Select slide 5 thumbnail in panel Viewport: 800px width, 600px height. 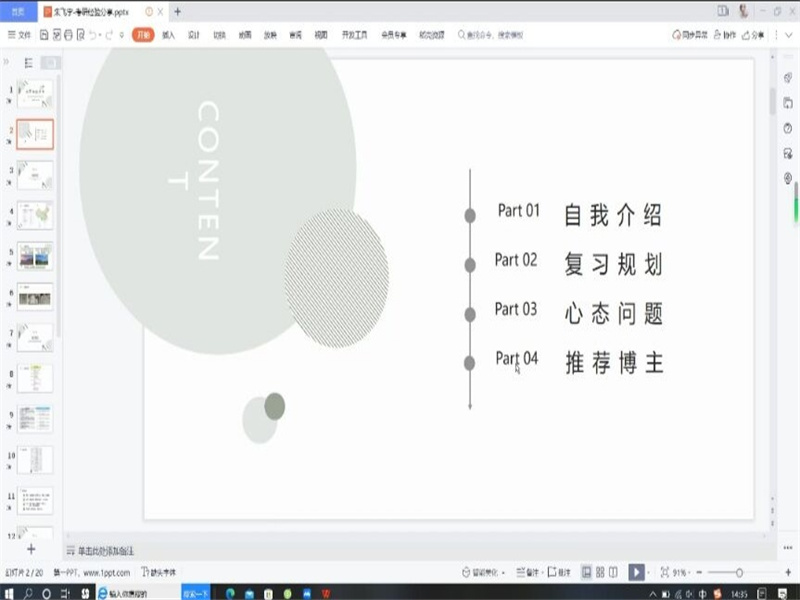[35, 255]
